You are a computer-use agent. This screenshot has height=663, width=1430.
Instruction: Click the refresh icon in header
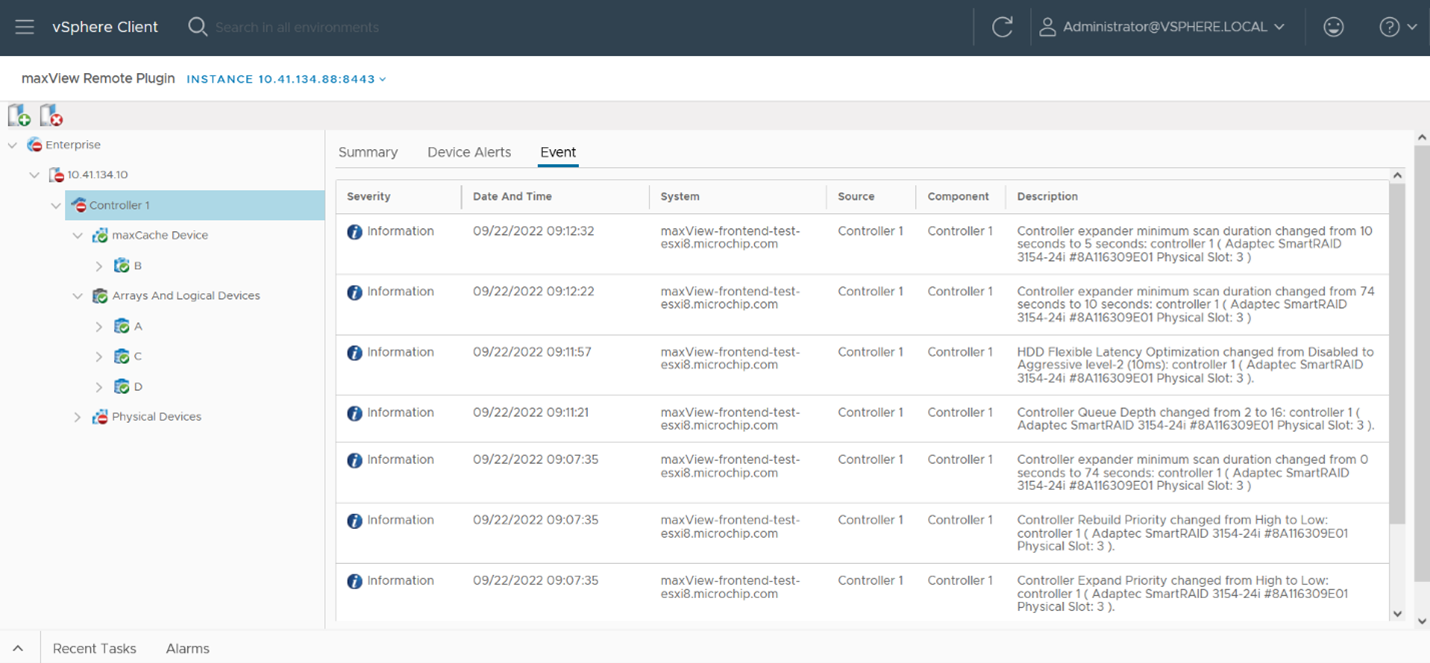1002,28
